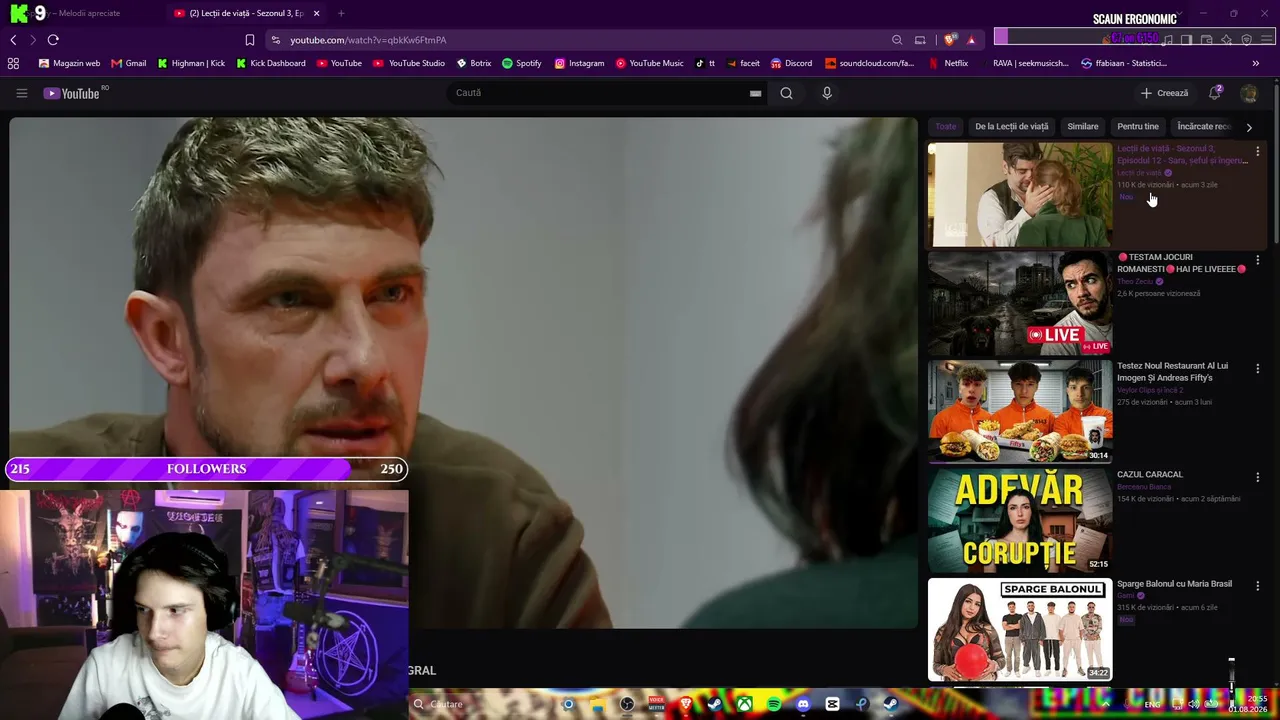Open the Instagram bookmark
Image resolution: width=1280 pixels, height=720 pixels.
pyautogui.click(x=580, y=63)
